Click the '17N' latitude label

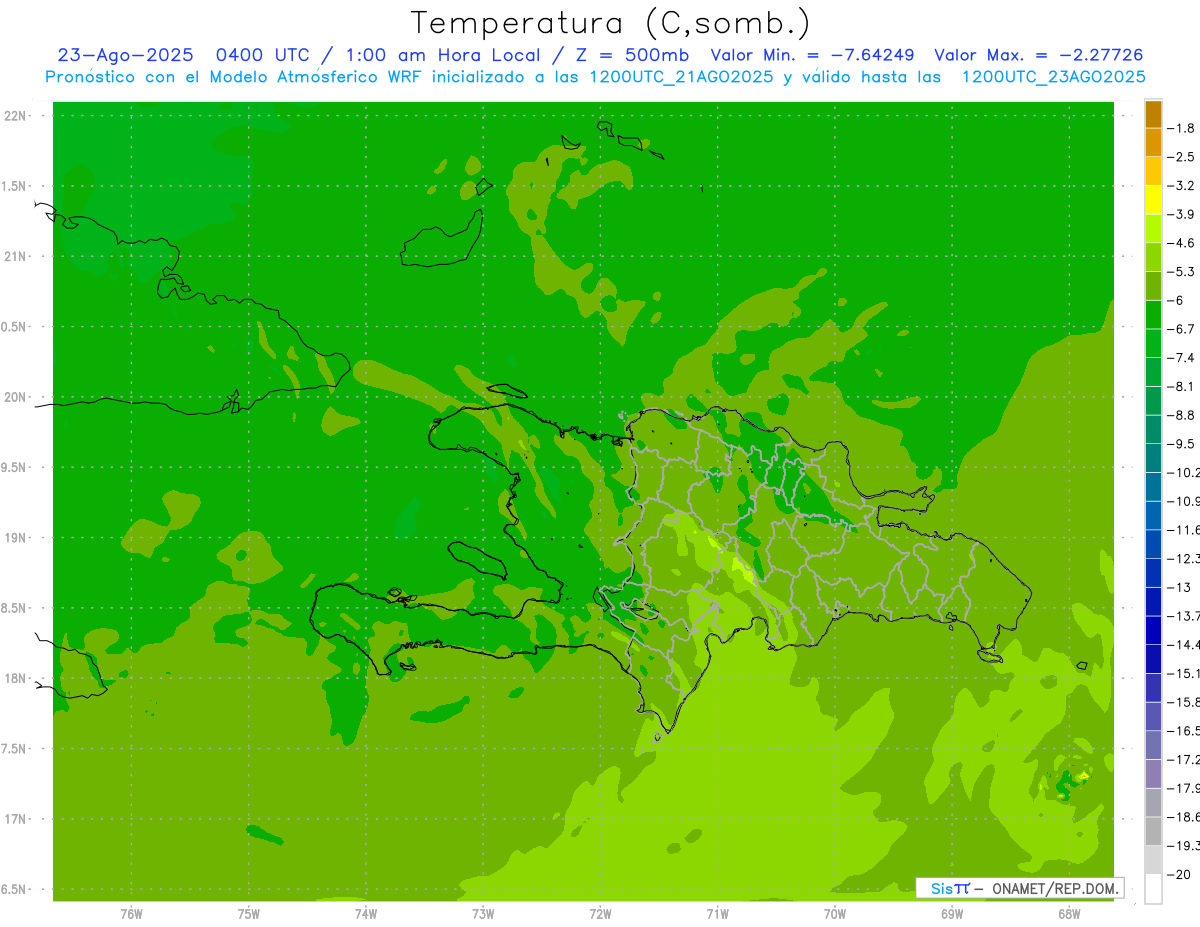pos(15,819)
